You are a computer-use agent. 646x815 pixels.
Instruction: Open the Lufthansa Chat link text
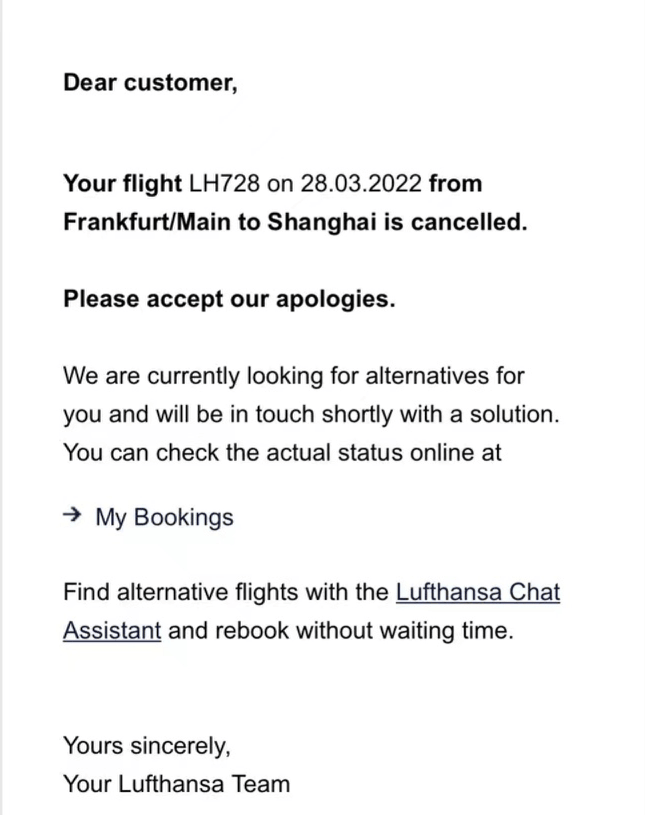(x=478, y=592)
